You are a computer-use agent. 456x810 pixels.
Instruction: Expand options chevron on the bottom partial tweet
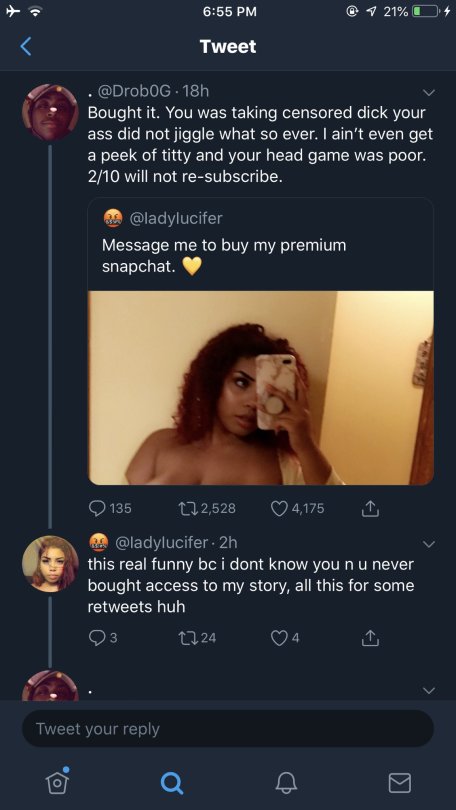click(x=429, y=691)
